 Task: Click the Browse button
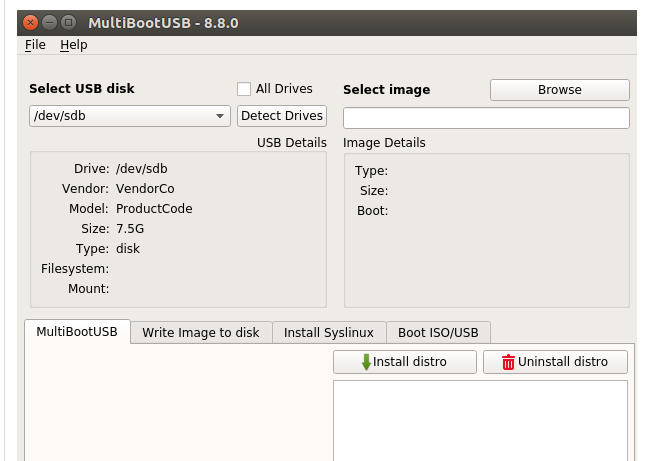coord(559,90)
